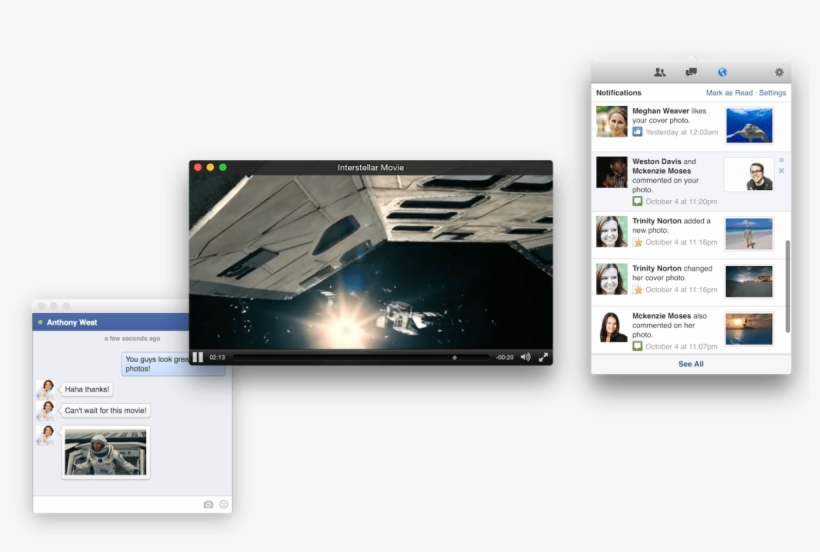Click the Anthony West chat header

coord(111,322)
